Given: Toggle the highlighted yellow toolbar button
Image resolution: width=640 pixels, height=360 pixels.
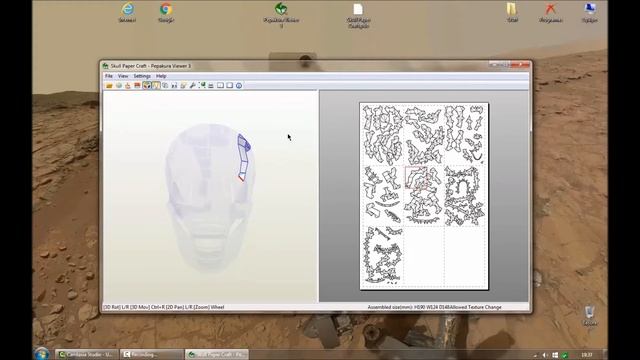Looking at the screenshot, I should [x=156, y=85].
